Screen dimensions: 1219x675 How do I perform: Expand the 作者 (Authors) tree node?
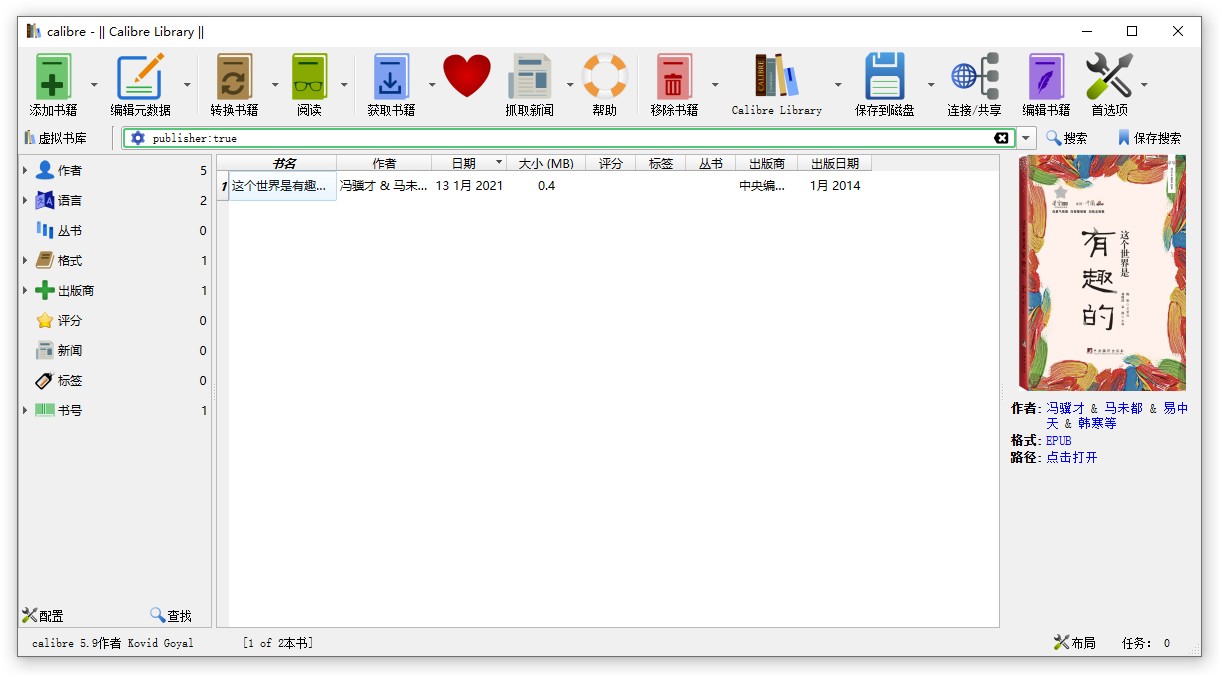[25, 171]
